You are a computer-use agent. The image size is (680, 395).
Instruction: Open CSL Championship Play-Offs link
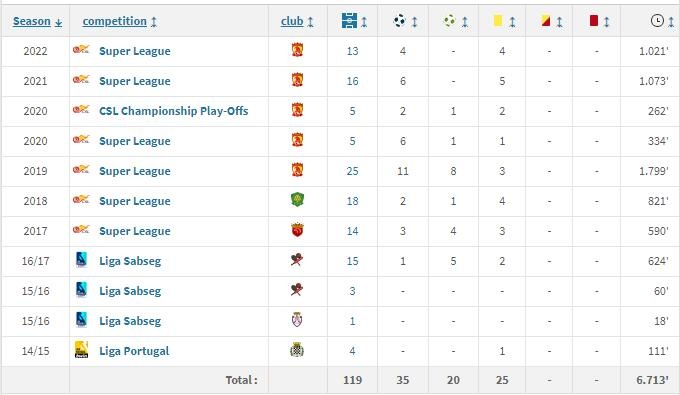click(x=173, y=111)
